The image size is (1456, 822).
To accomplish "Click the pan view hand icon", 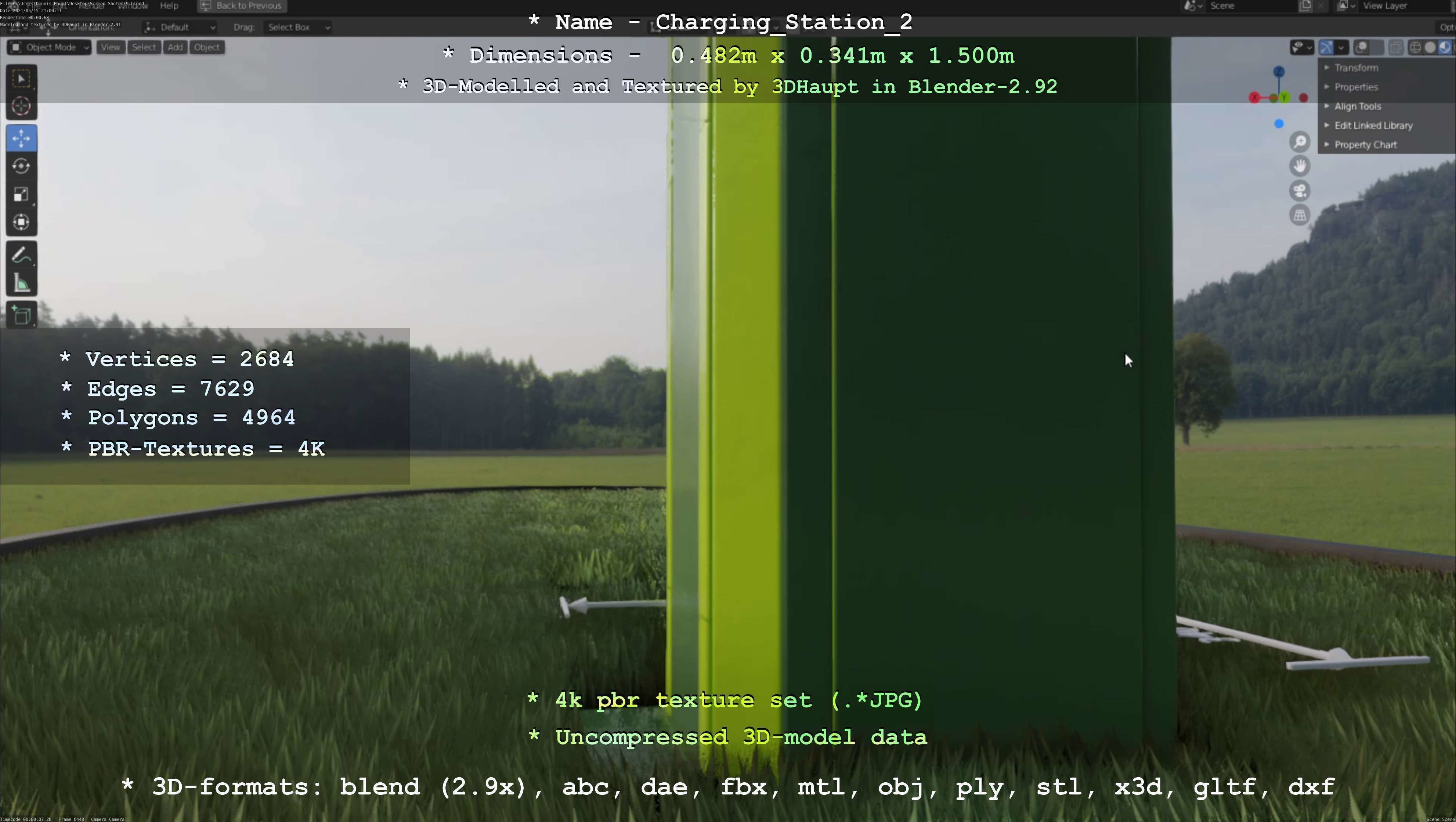I will tap(1300, 166).
